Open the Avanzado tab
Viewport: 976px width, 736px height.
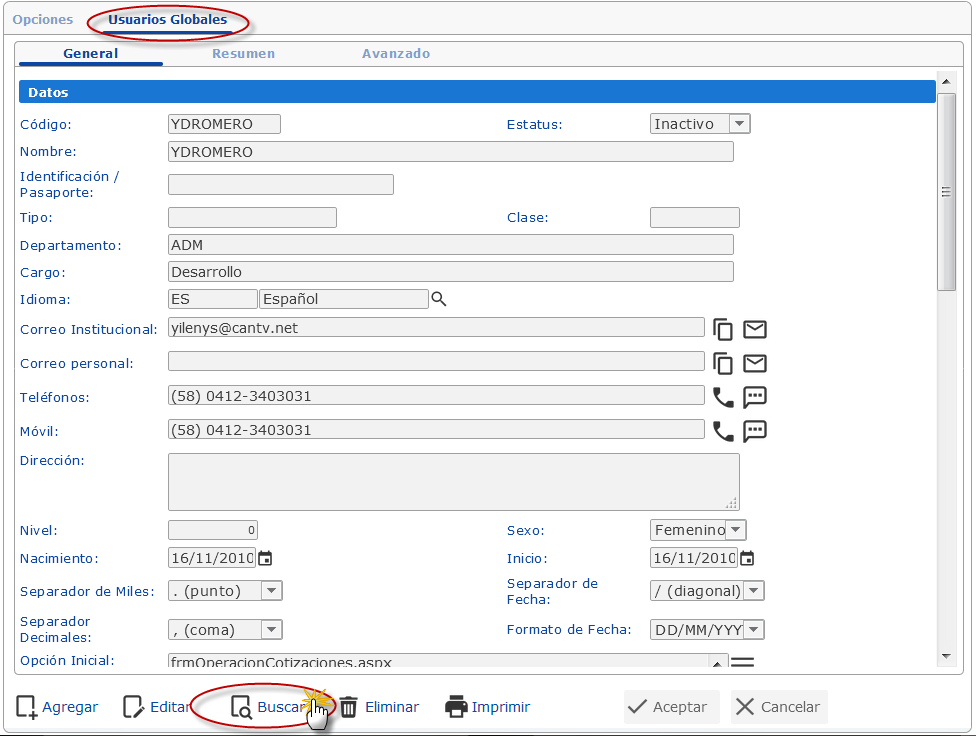click(396, 54)
